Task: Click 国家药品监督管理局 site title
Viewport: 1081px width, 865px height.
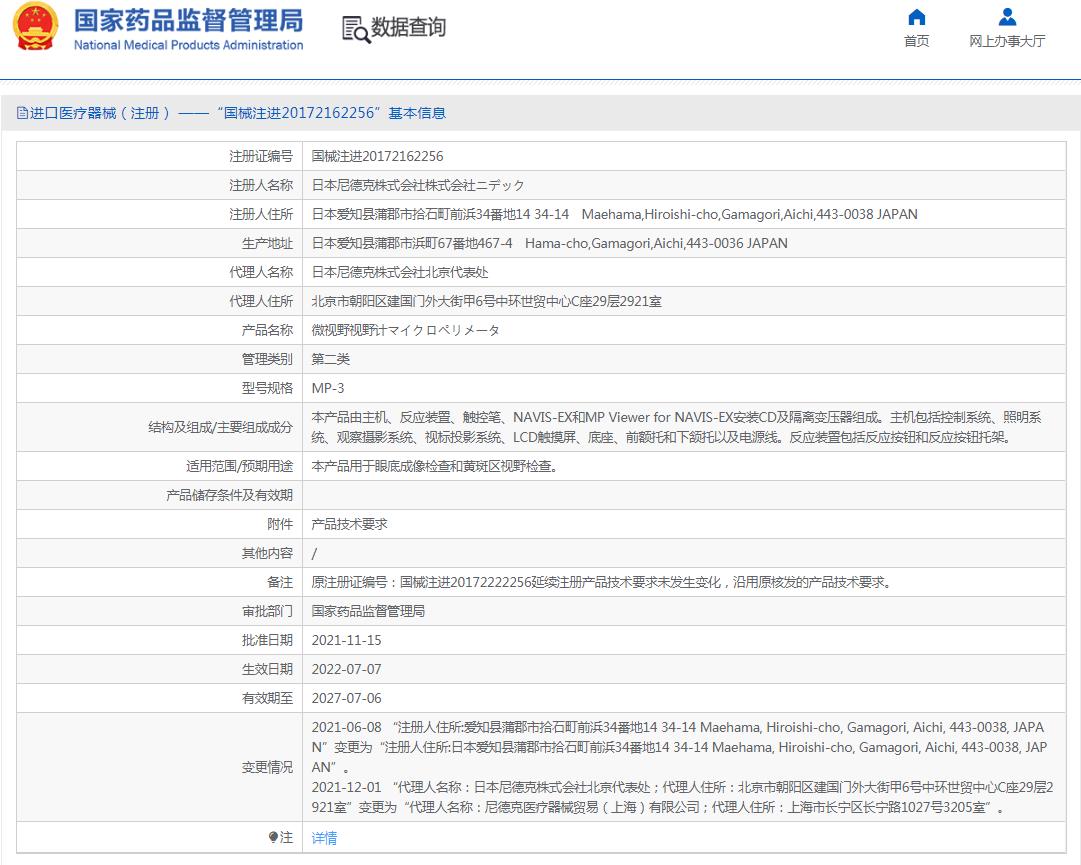Action: (188, 20)
